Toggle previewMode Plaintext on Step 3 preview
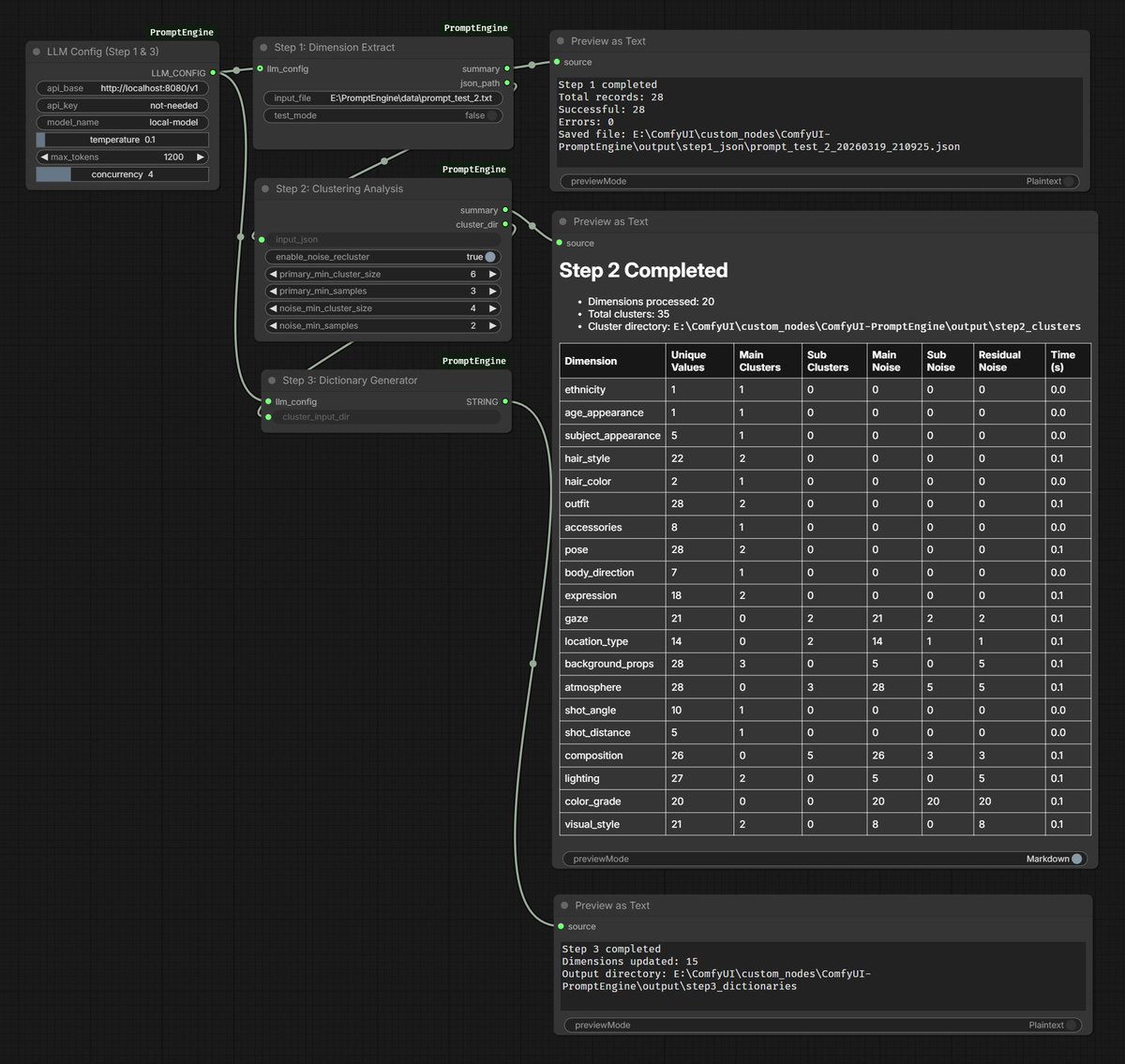The height and width of the screenshot is (1064, 1125). point(1072,1025)
